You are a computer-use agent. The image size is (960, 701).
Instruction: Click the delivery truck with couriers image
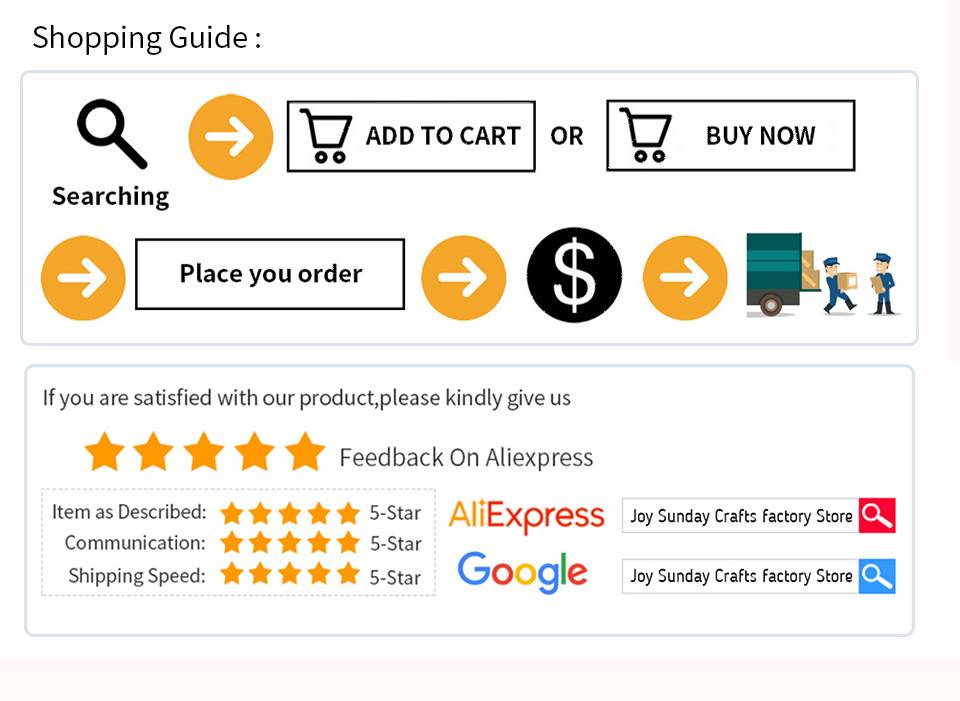[x=822, y=276]
